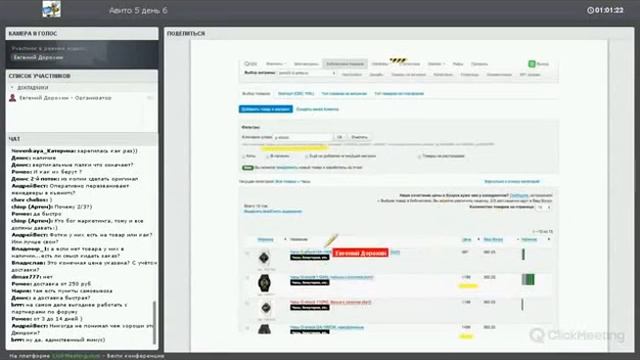The height and width of the screenshot is (360, 640).
Task: Click the Выход link in page header
Action: pyautogui.click(x=542, y=64)
